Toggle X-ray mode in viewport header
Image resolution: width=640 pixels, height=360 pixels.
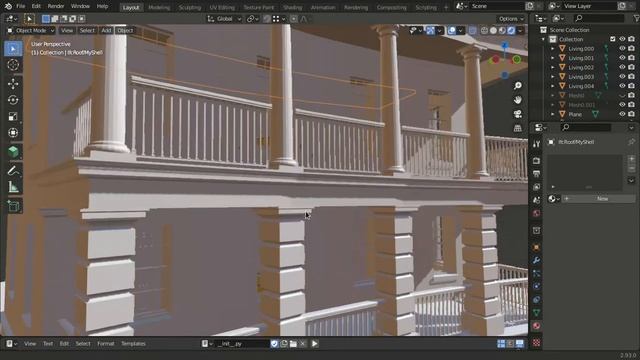click(x=472, y=31)
